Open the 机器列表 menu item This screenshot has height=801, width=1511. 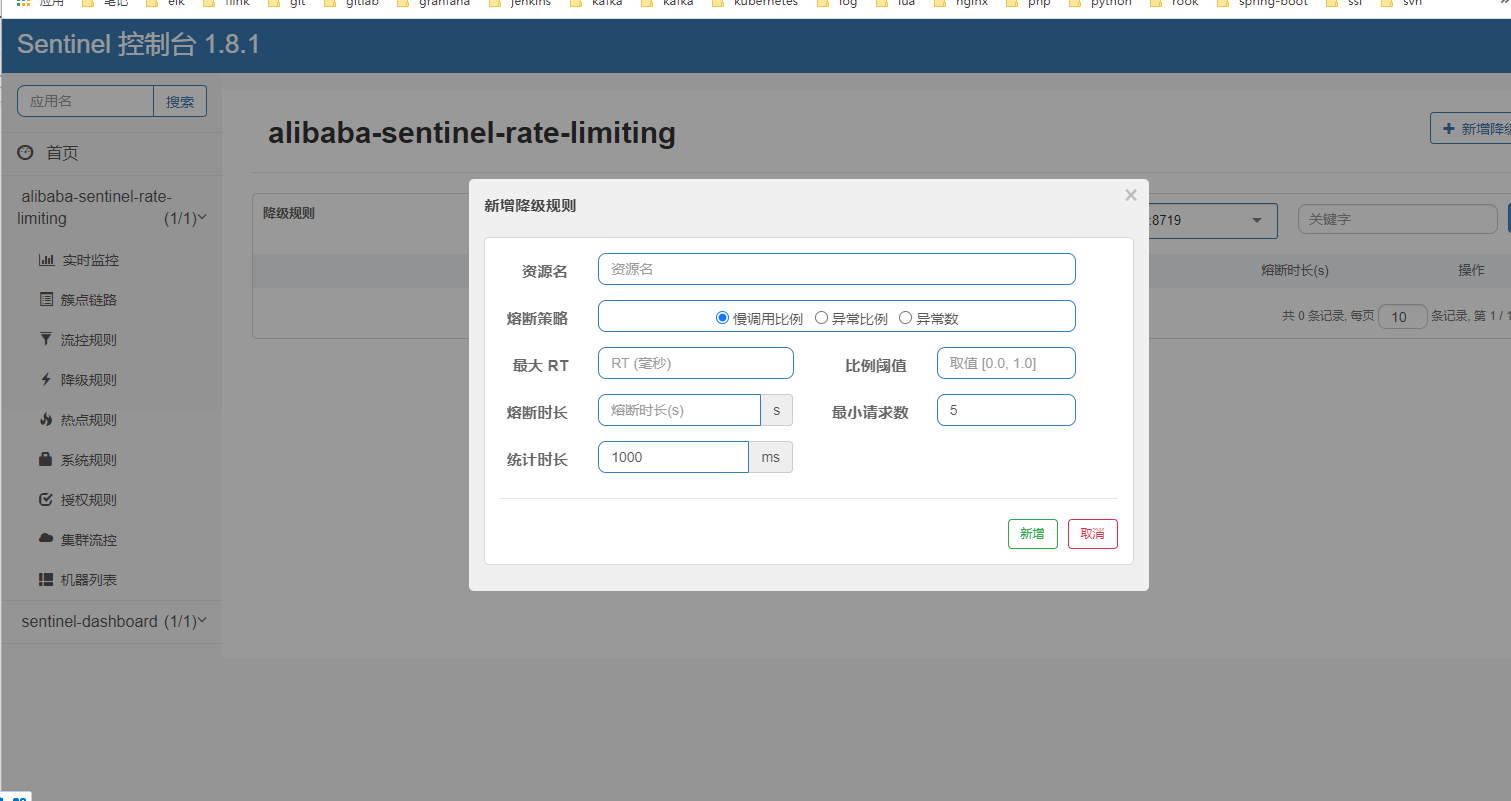(x=90, y=580)
